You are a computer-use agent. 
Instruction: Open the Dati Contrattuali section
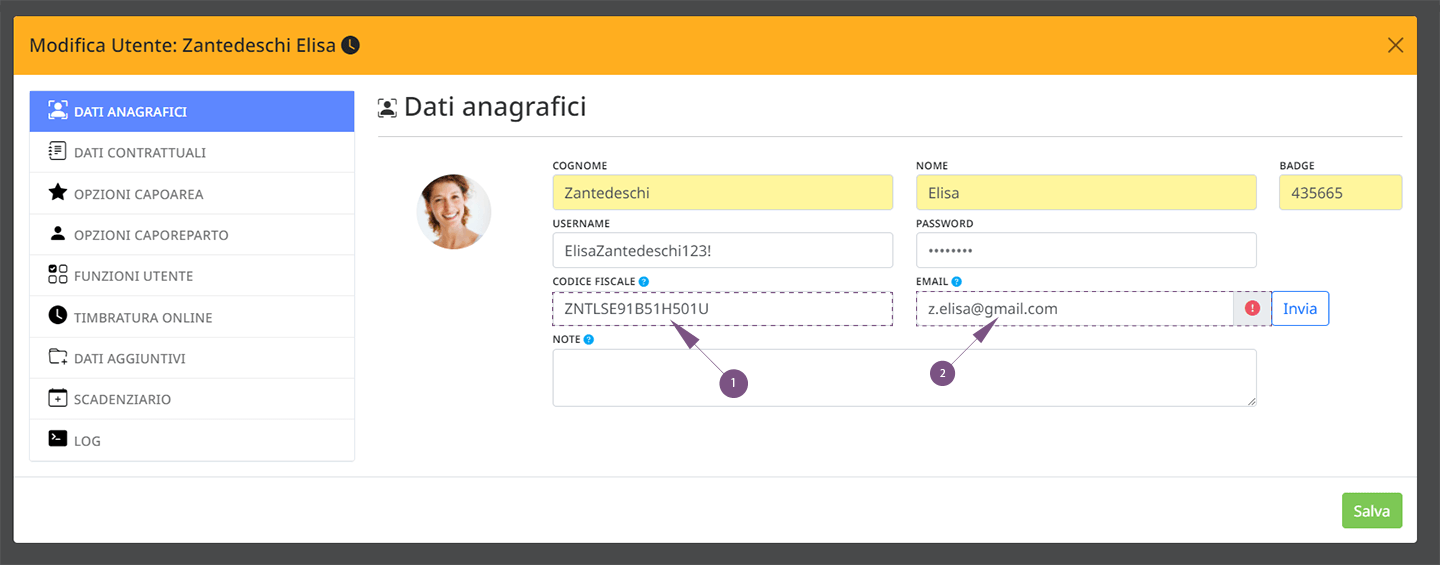pos(192,152)
